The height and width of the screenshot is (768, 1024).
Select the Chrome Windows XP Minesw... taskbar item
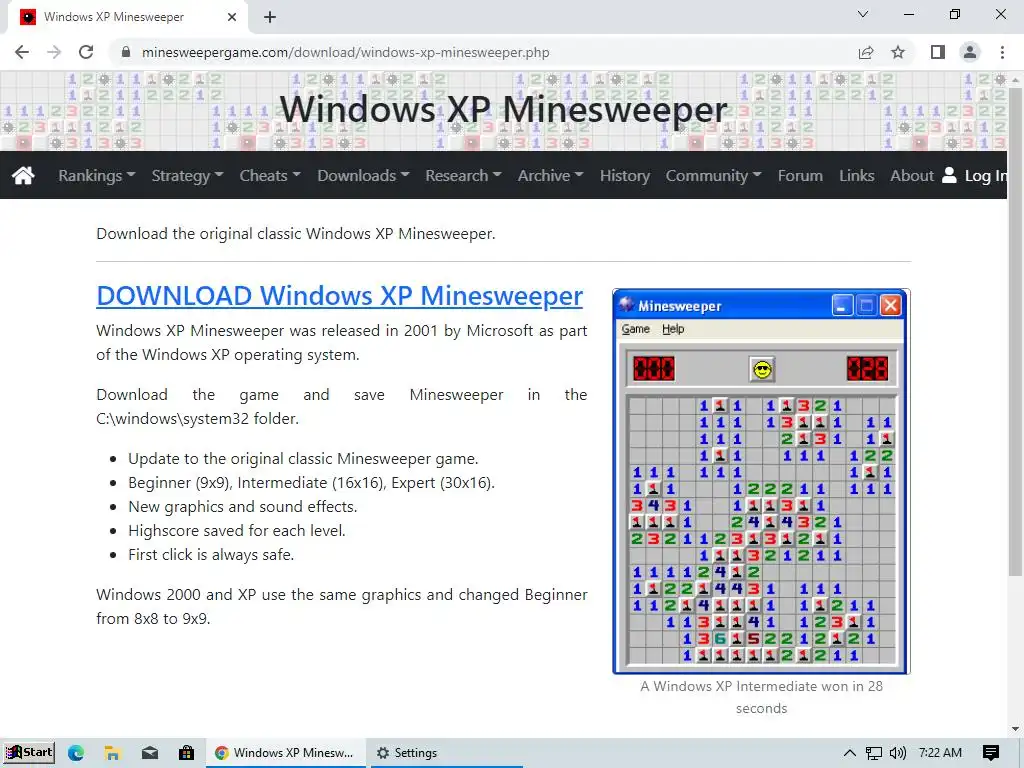click(x=284, y=753)
